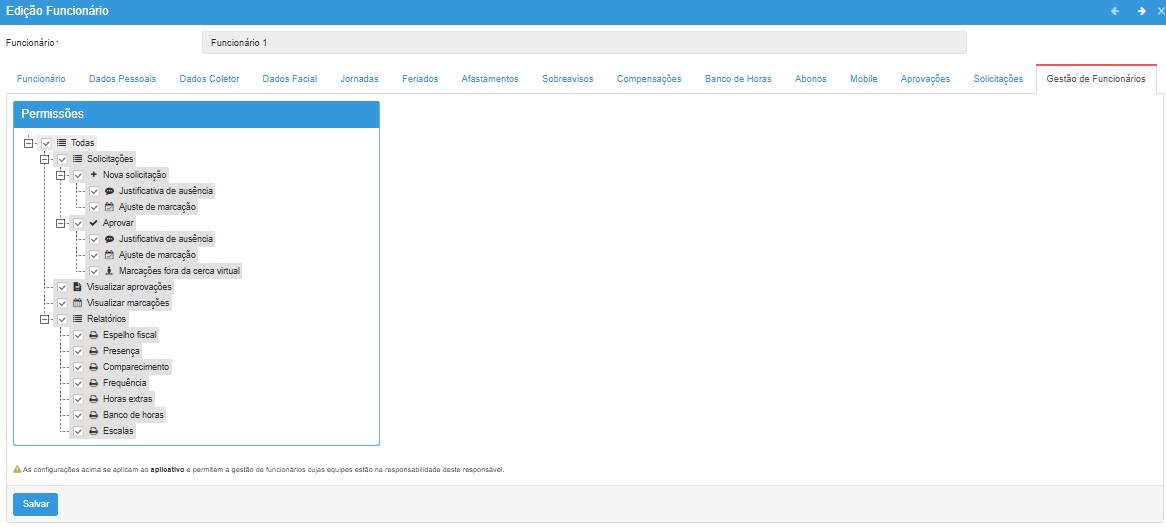Click the document icon of Visualizar aprovações

coord(77,287)
